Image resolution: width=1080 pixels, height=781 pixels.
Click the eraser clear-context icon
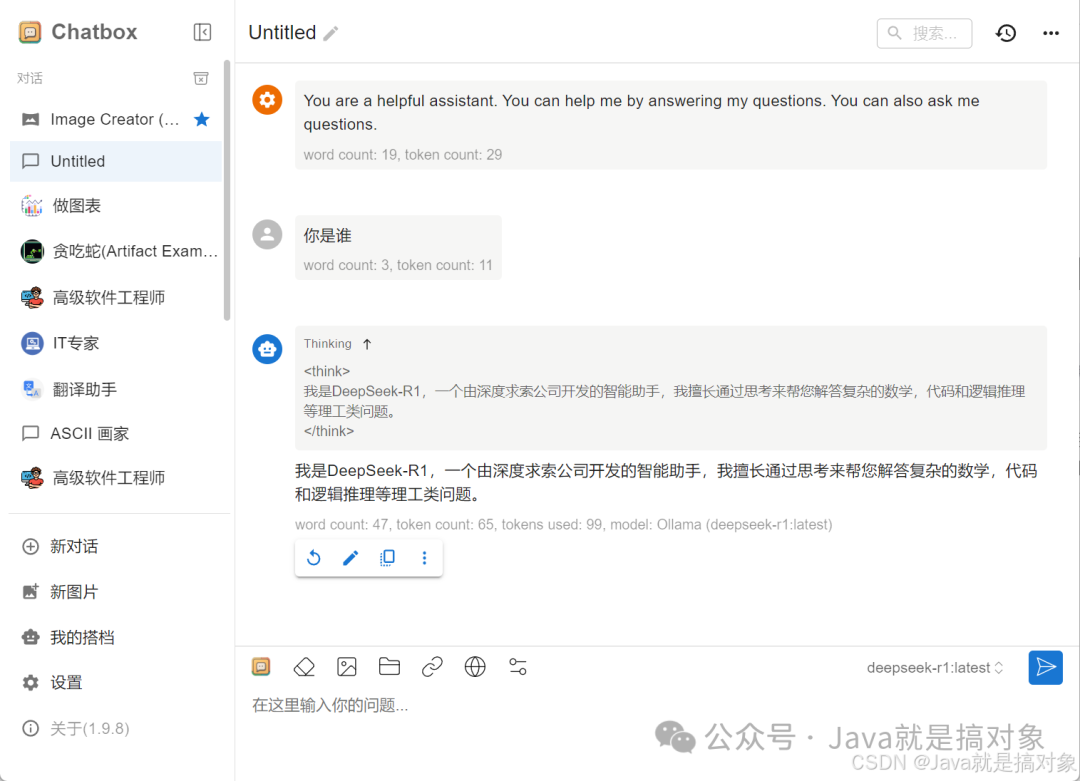pyautogui.click(x=304, y=667)
